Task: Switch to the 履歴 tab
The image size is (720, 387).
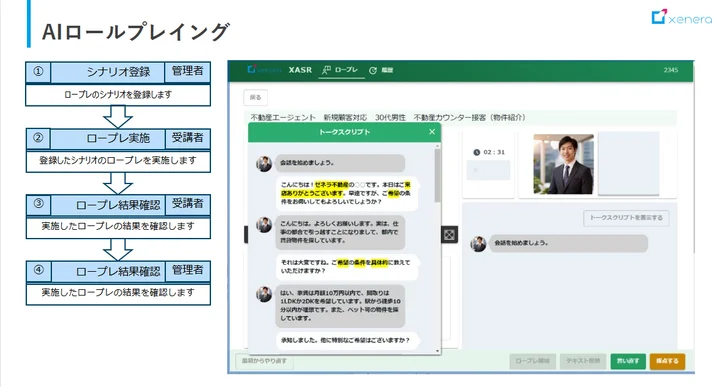Action: coord(381,70)
